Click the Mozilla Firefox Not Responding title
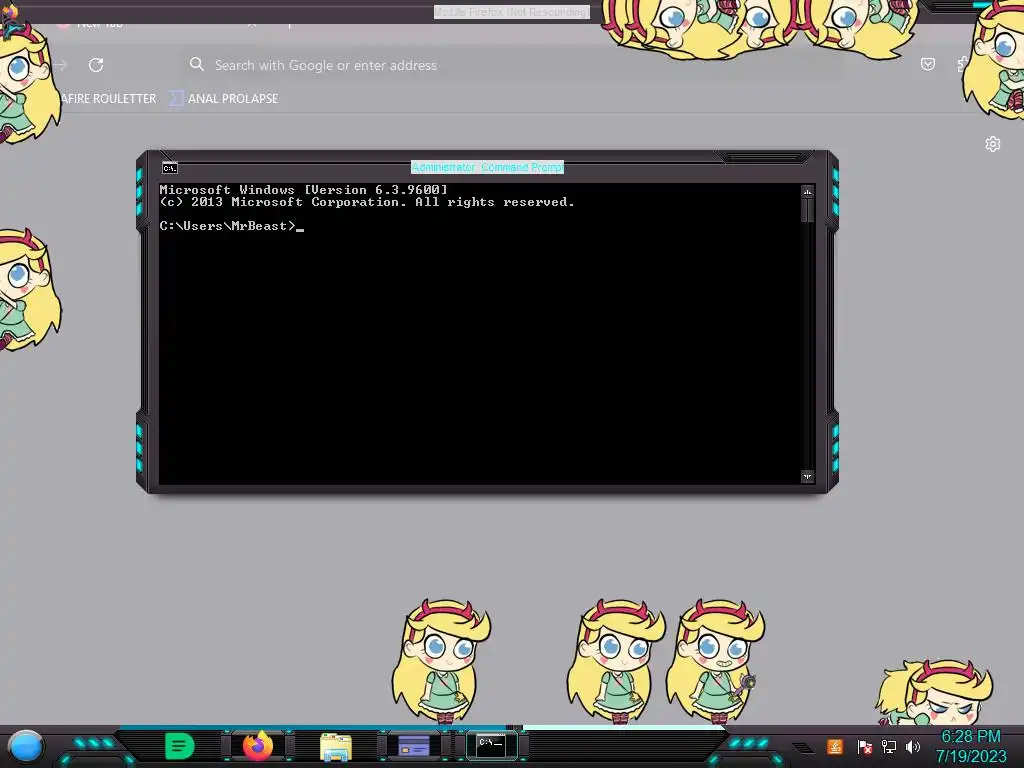Viewport: 1024px width, 768px height. 512,12
